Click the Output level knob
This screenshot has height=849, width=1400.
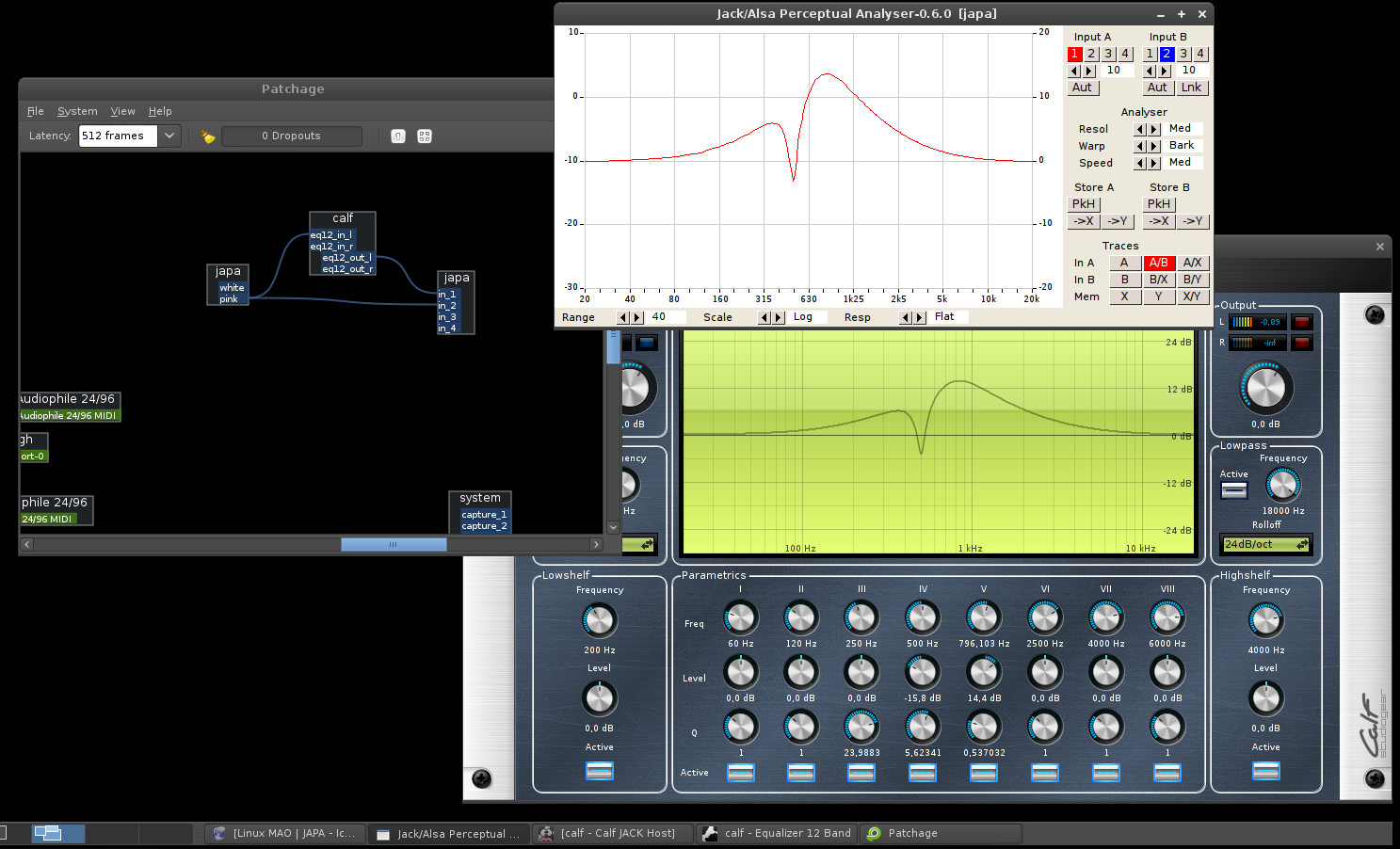point(1265,388)
